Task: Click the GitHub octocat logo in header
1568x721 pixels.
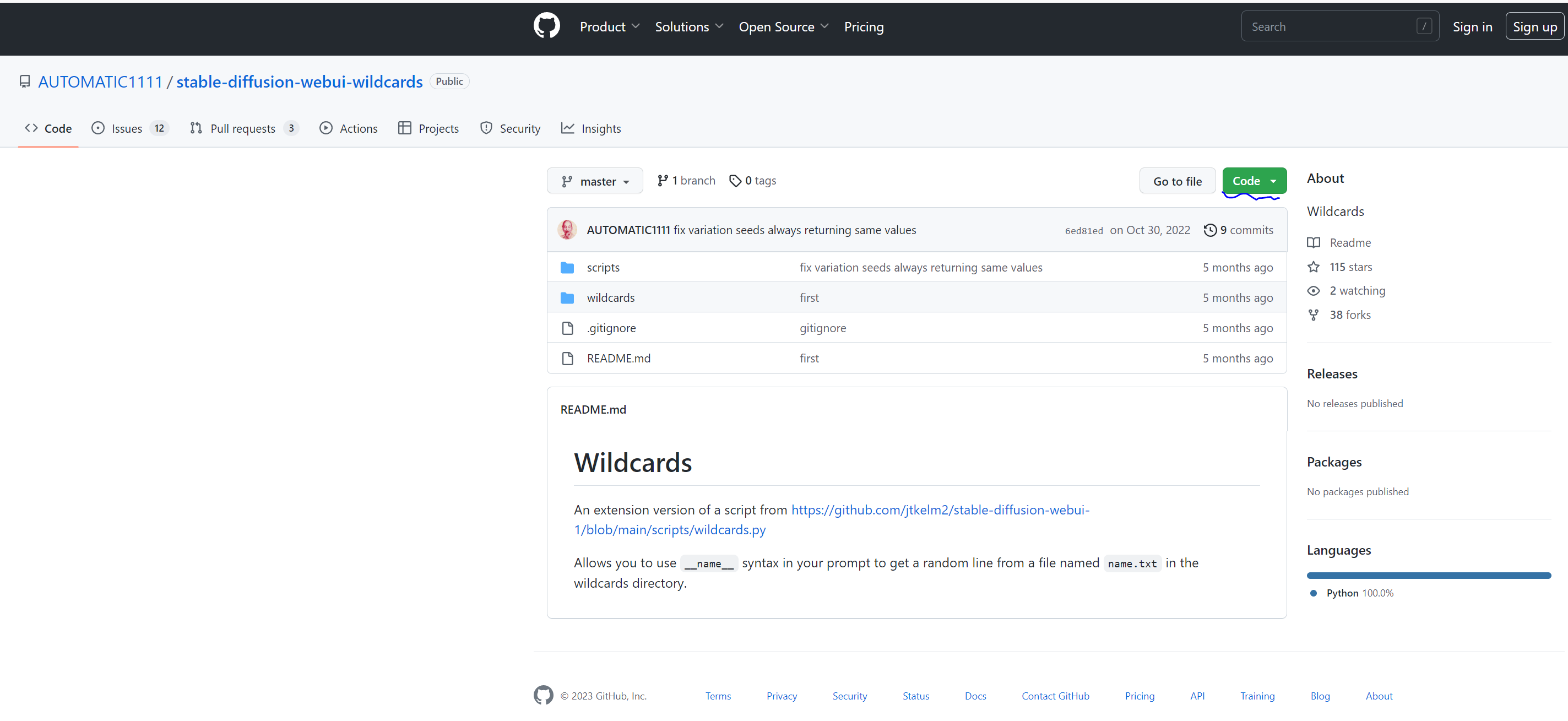Action: 546,26
